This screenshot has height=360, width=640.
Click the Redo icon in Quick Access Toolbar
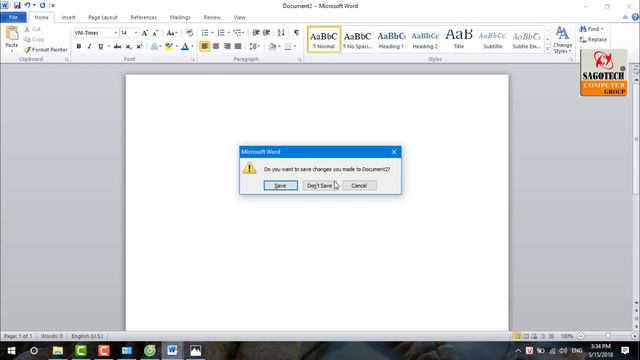(x=42, y=6)
